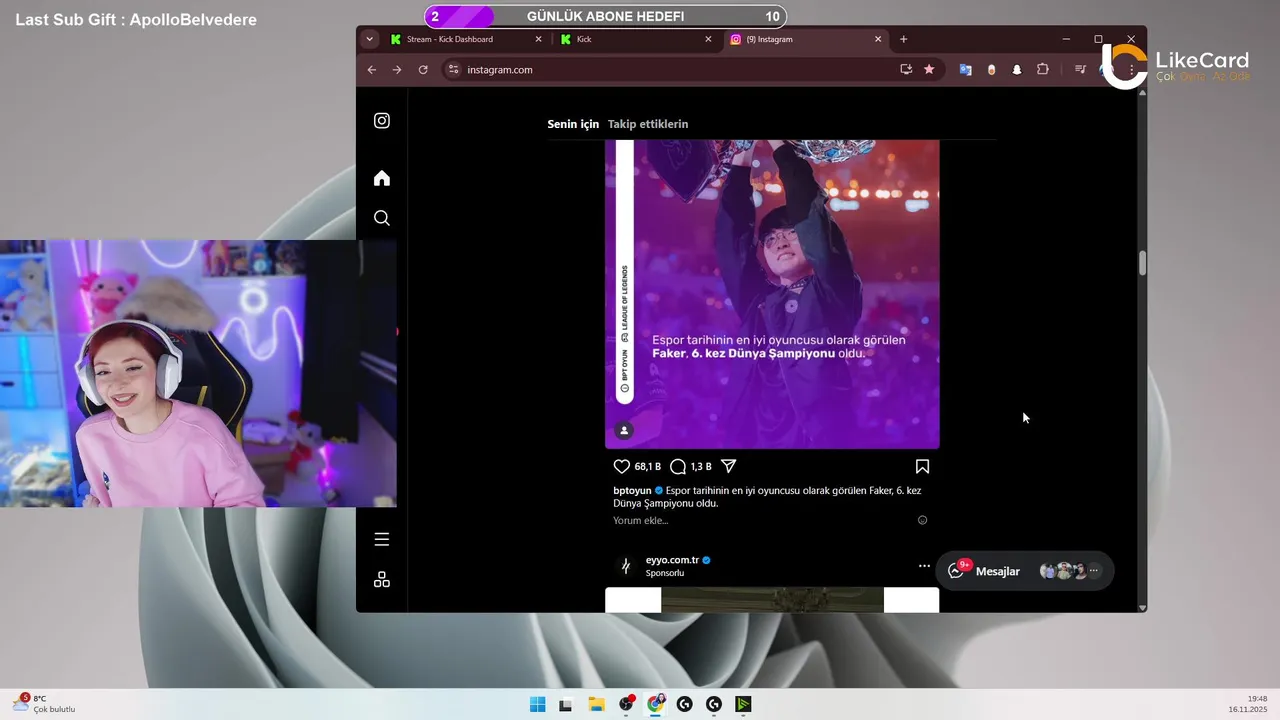Open Snapchat ghost extension icon

1017,70
